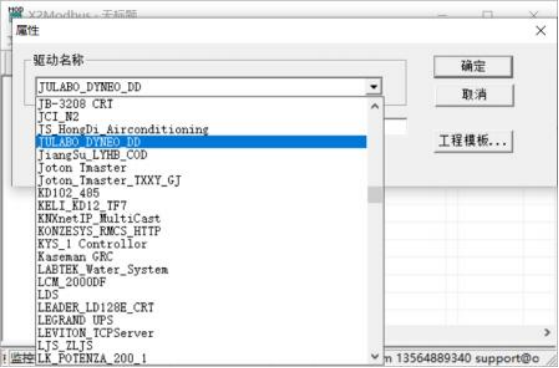The width and height of the screenshot is (559, 368).
Task: Close the 属性 dialog
Action: coord(540,31)
